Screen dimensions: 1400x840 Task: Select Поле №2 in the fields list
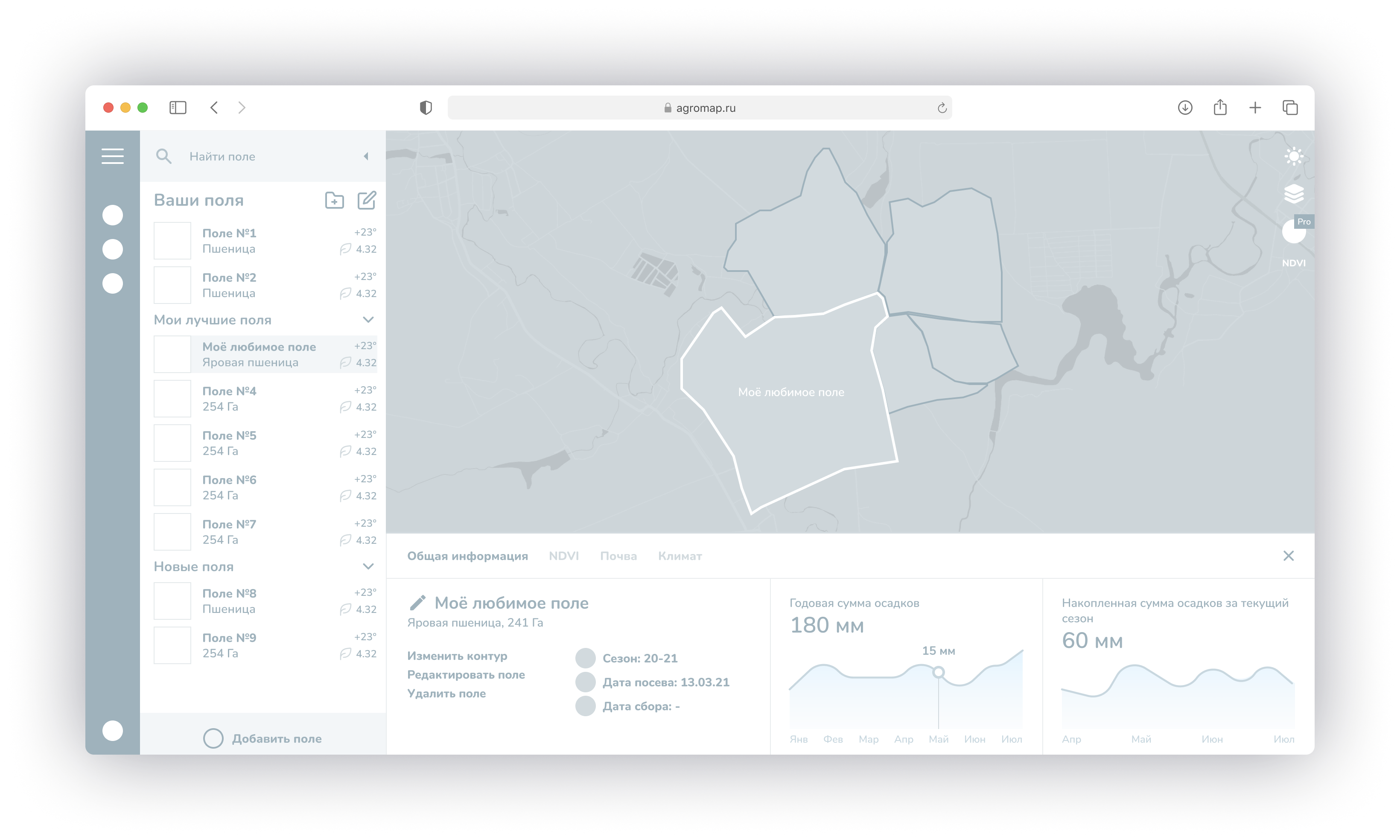[x=265, y=285]
